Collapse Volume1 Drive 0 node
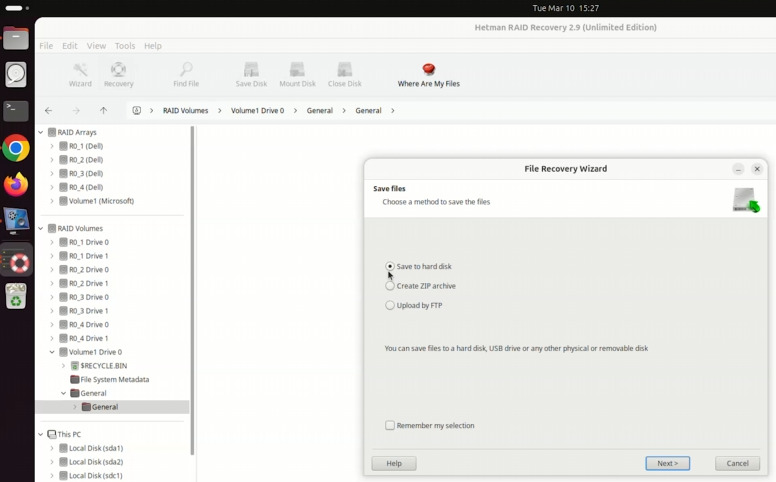 52,352
